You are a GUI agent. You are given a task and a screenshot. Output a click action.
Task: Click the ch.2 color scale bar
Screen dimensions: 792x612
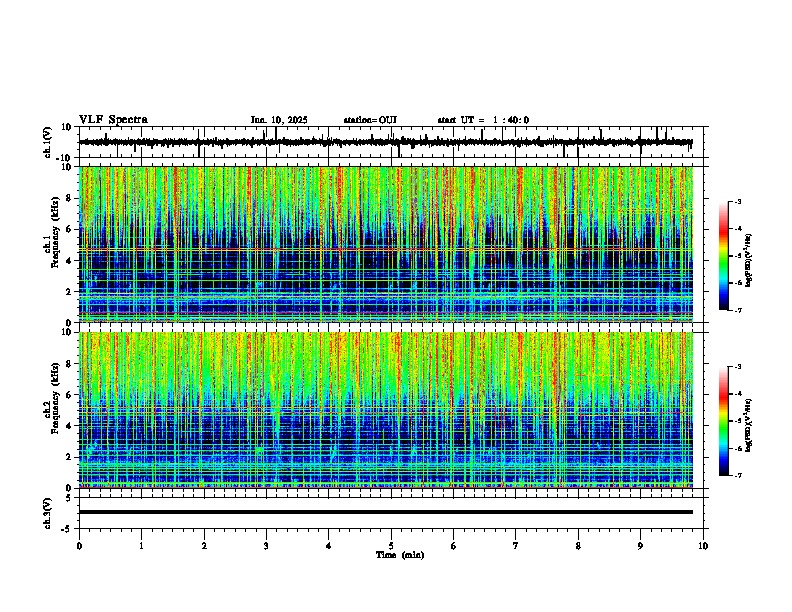723,421
